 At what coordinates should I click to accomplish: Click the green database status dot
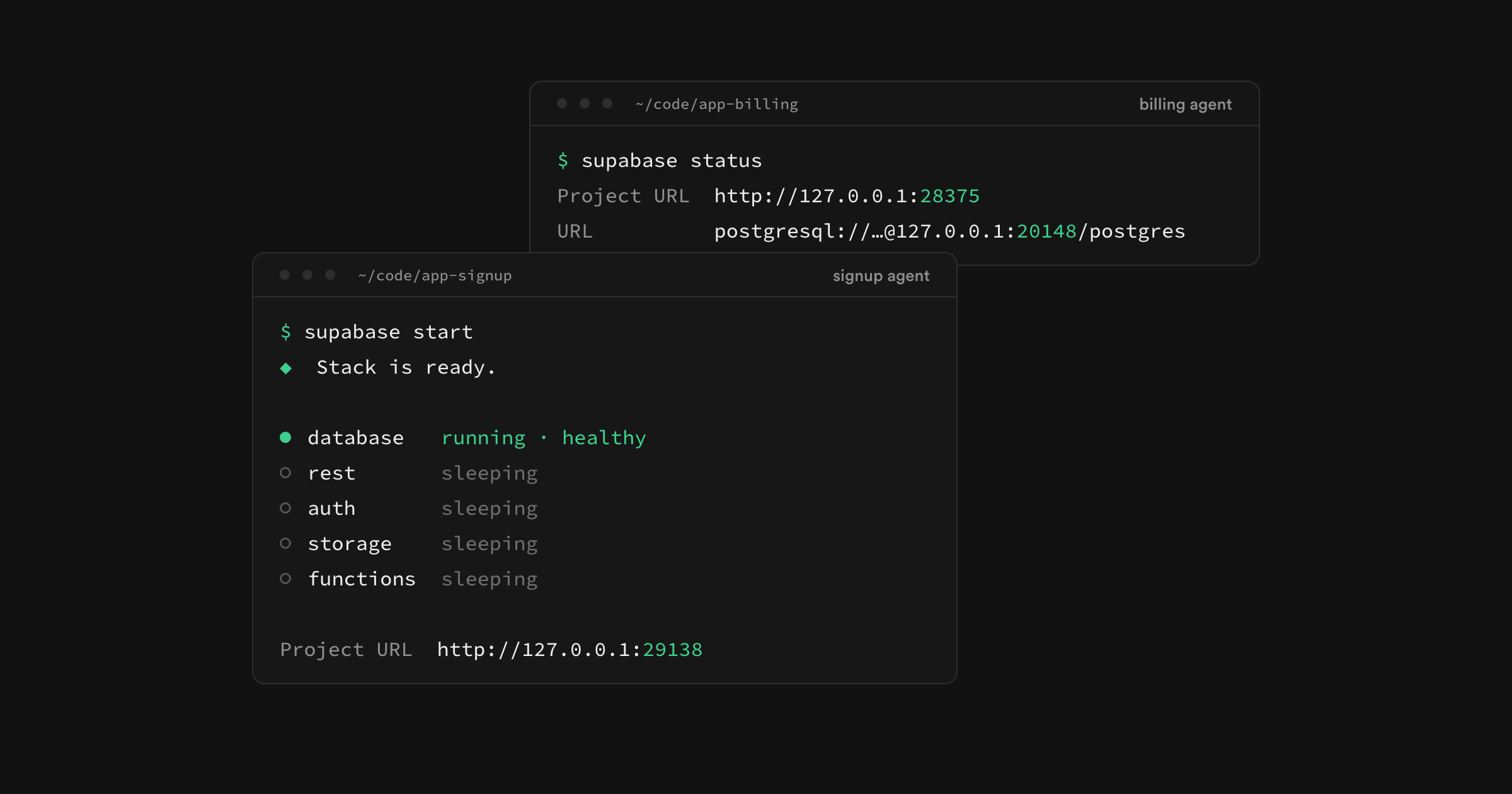285,437
